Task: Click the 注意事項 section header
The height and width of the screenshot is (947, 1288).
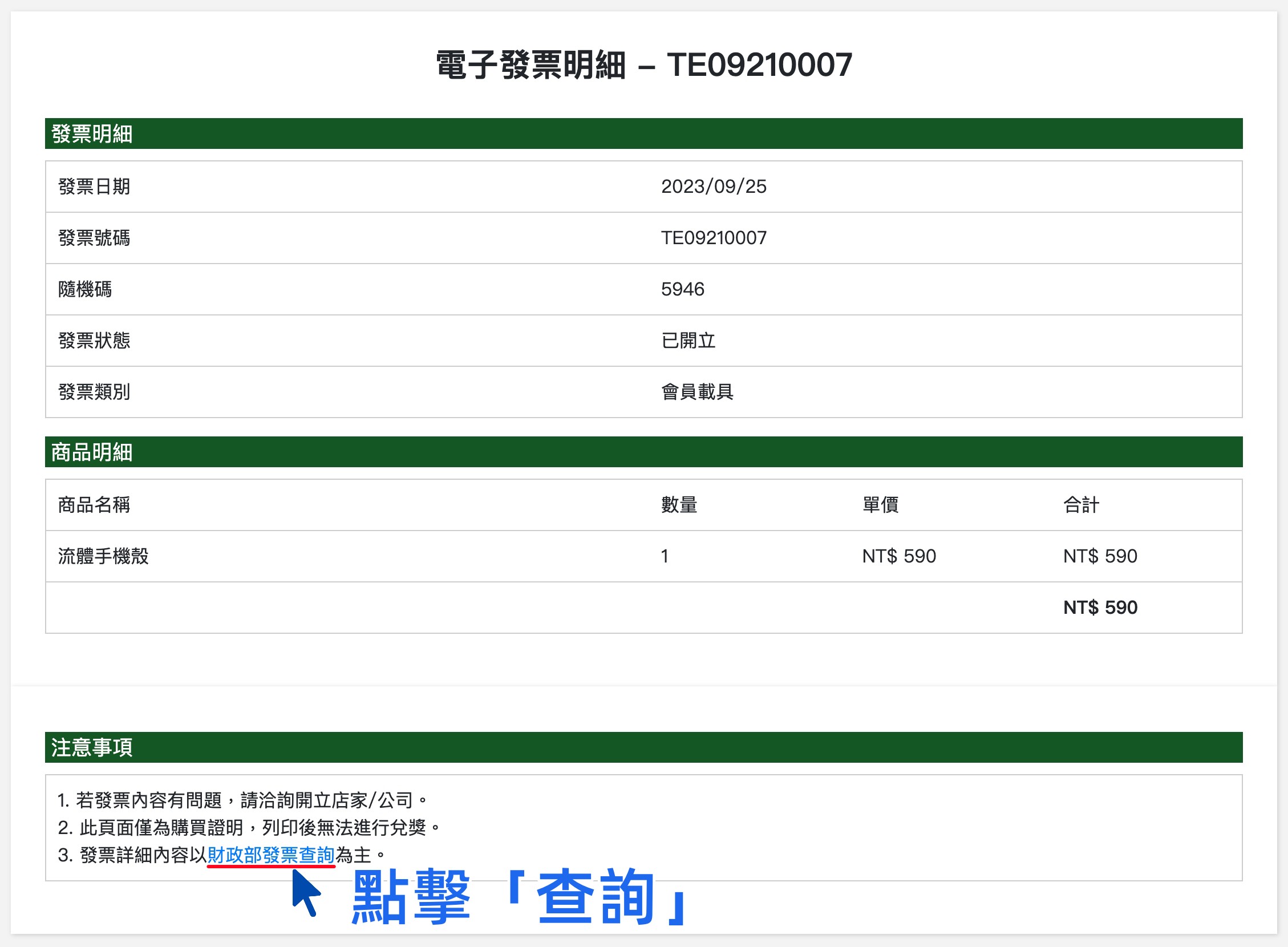Action: click(643, 747)
